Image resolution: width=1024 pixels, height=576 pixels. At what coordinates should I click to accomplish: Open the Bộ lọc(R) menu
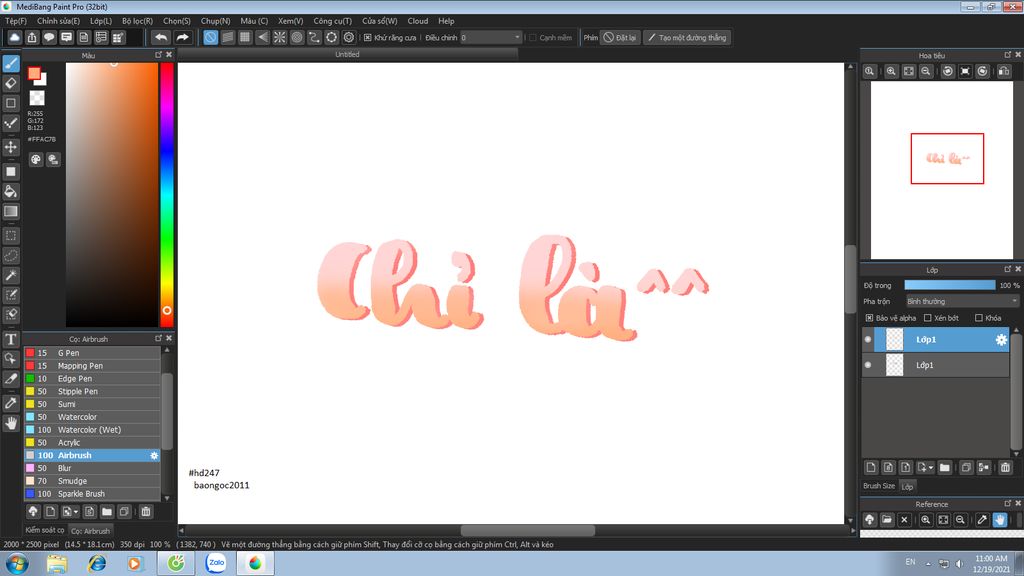tap(137, 20)
